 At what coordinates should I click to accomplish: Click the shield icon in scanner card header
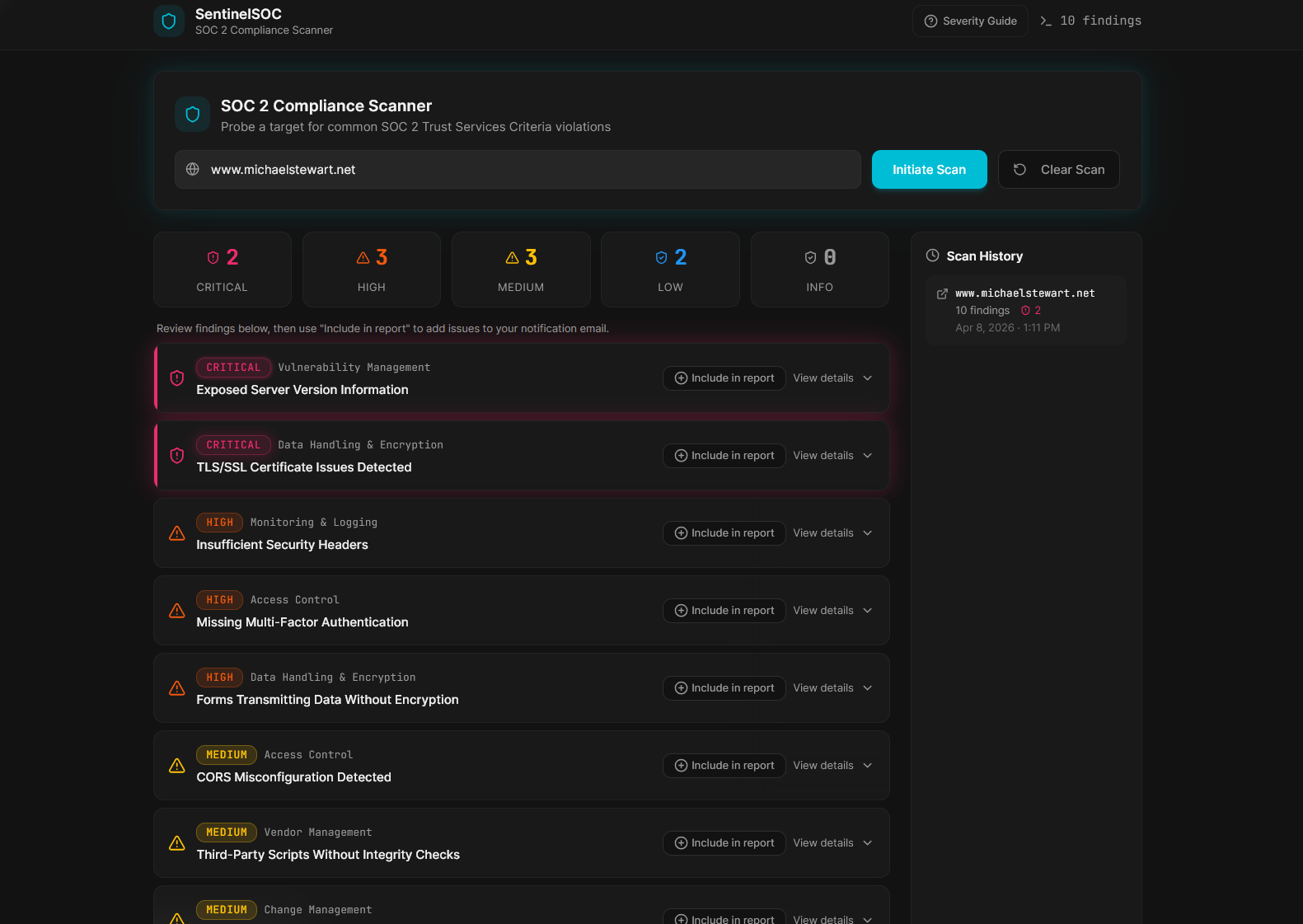[x=193, y=115]
